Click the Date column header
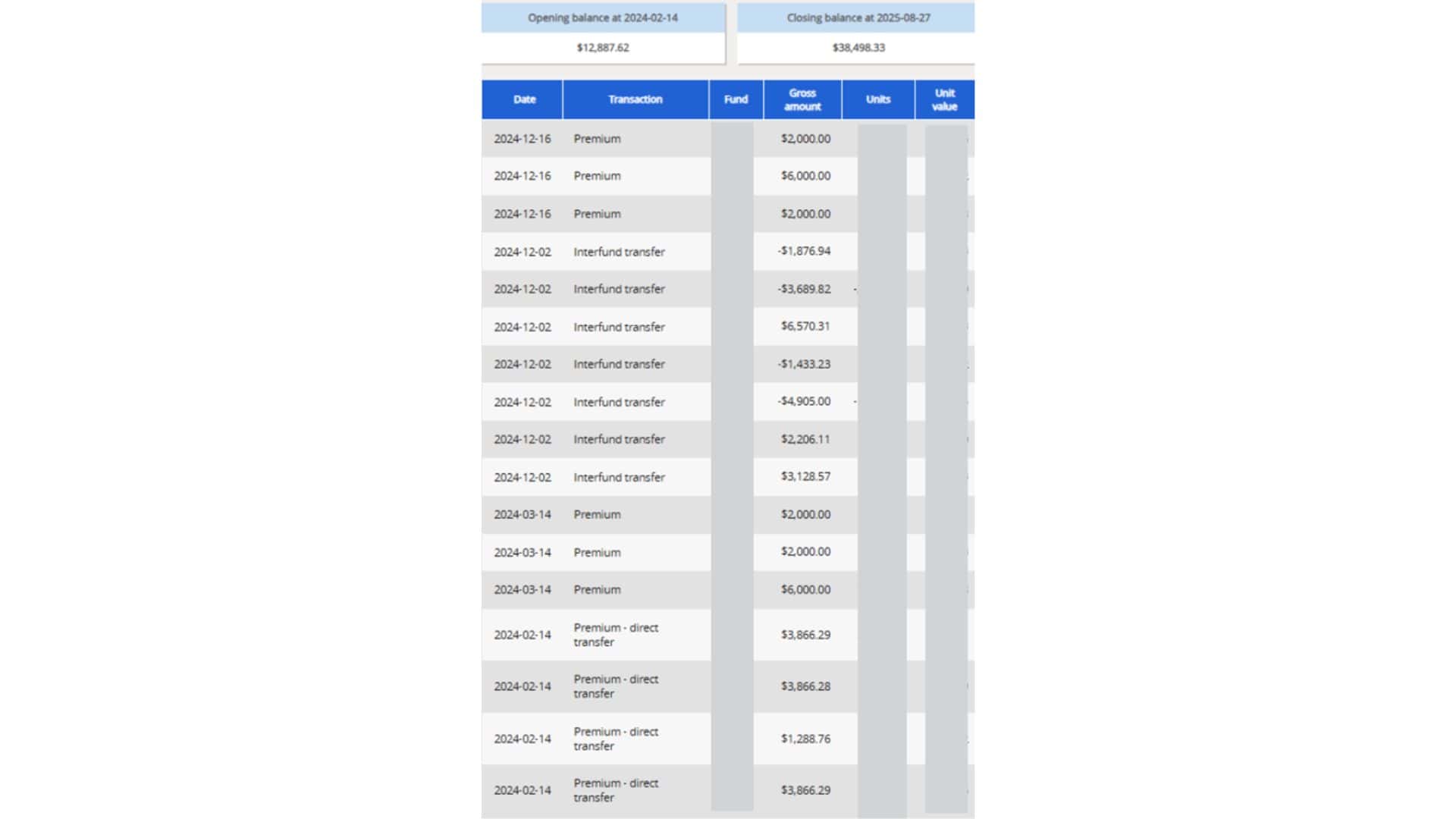Screen dimensions: 1456x819 (x=524, y=99)
